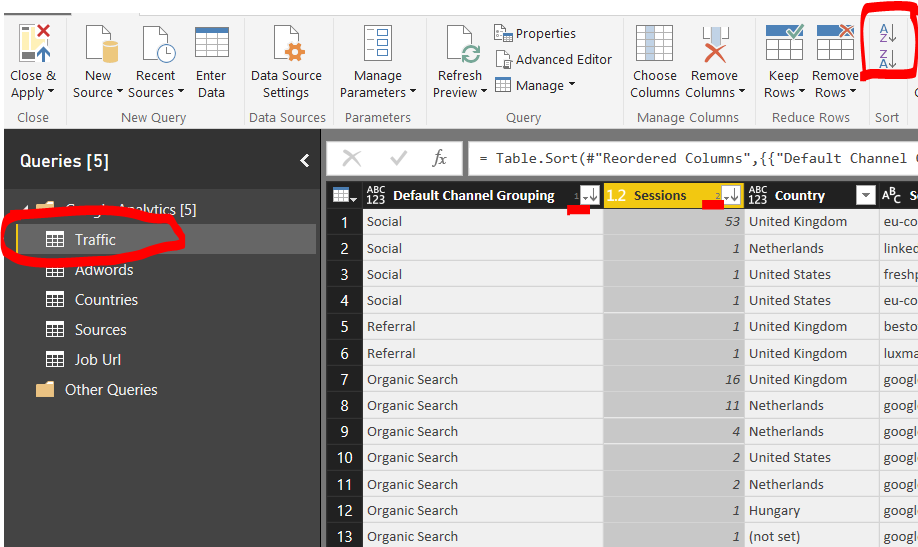Click the ABC123 type icon on Default Channel Grouping
The image size is (918, 547).
(x=376, y=195)
